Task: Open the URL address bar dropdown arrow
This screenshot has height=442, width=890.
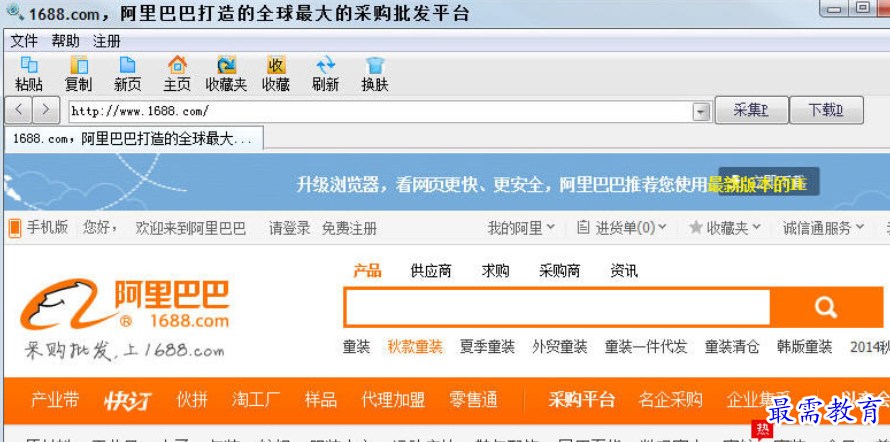Action: [702, 112]
